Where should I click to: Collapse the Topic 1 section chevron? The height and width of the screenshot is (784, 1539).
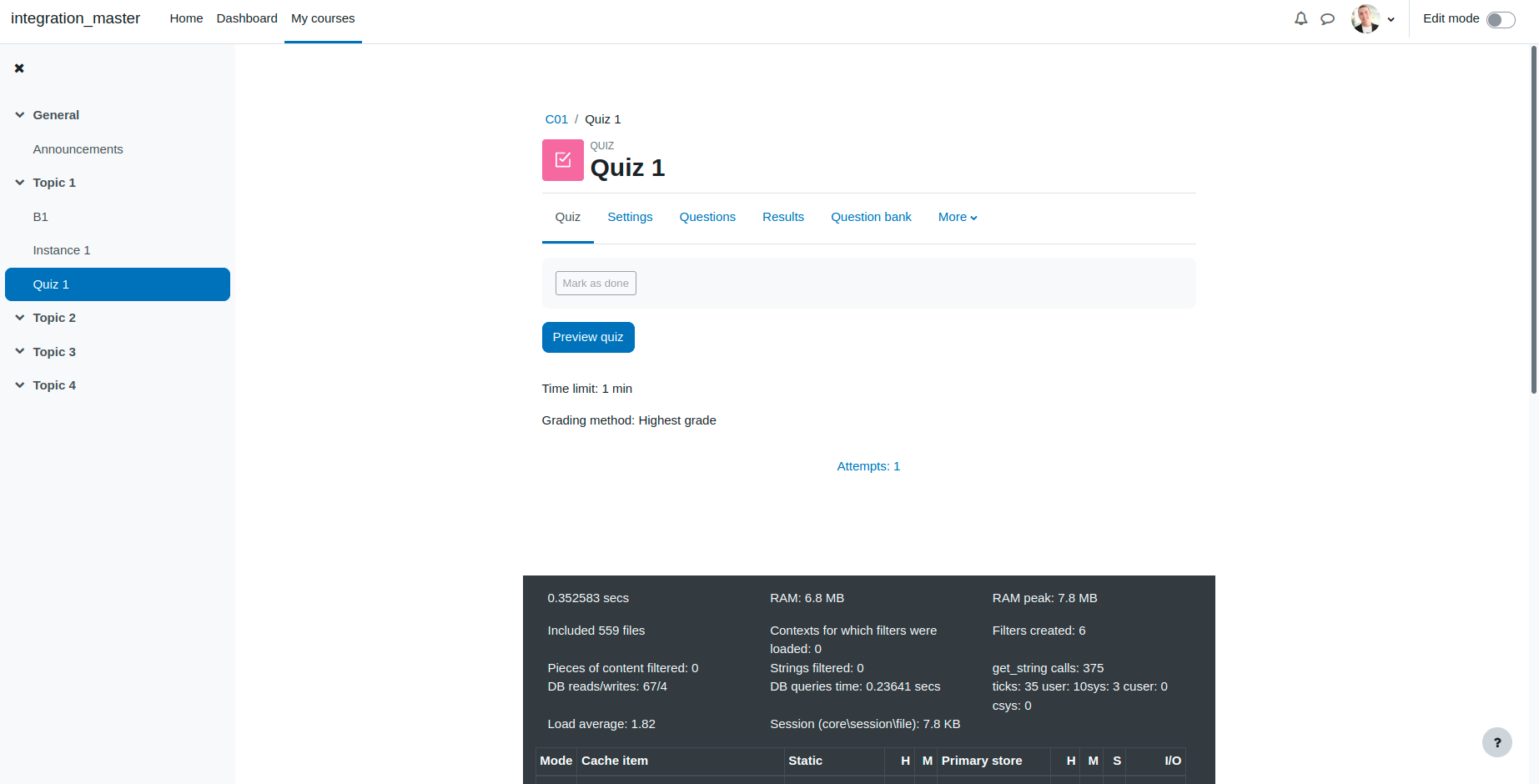19,183
